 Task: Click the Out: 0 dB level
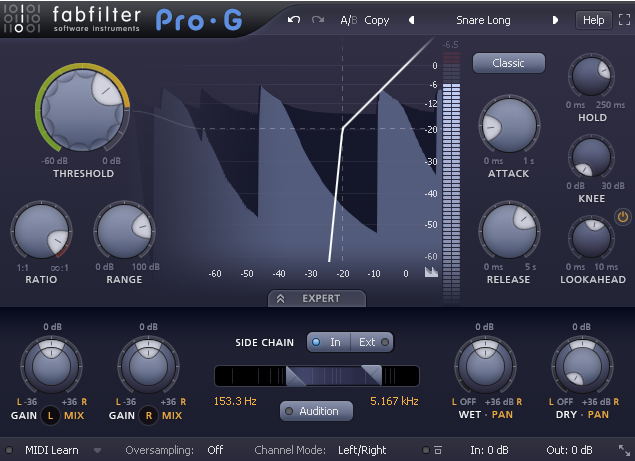569,450
